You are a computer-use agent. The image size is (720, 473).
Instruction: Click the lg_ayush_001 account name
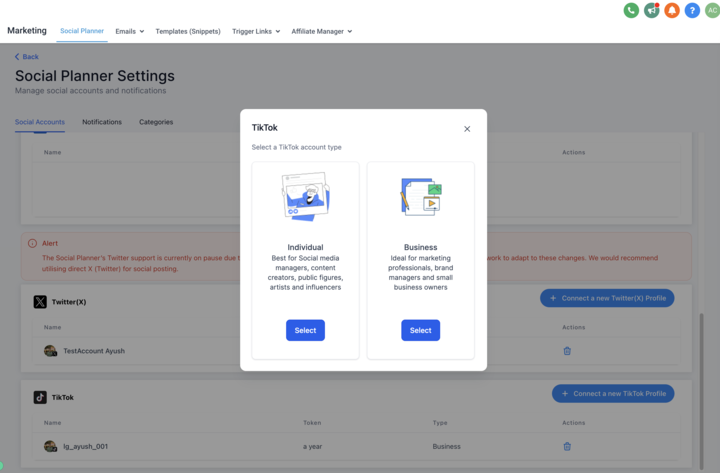pyautogui.click(x=85, y=446)
